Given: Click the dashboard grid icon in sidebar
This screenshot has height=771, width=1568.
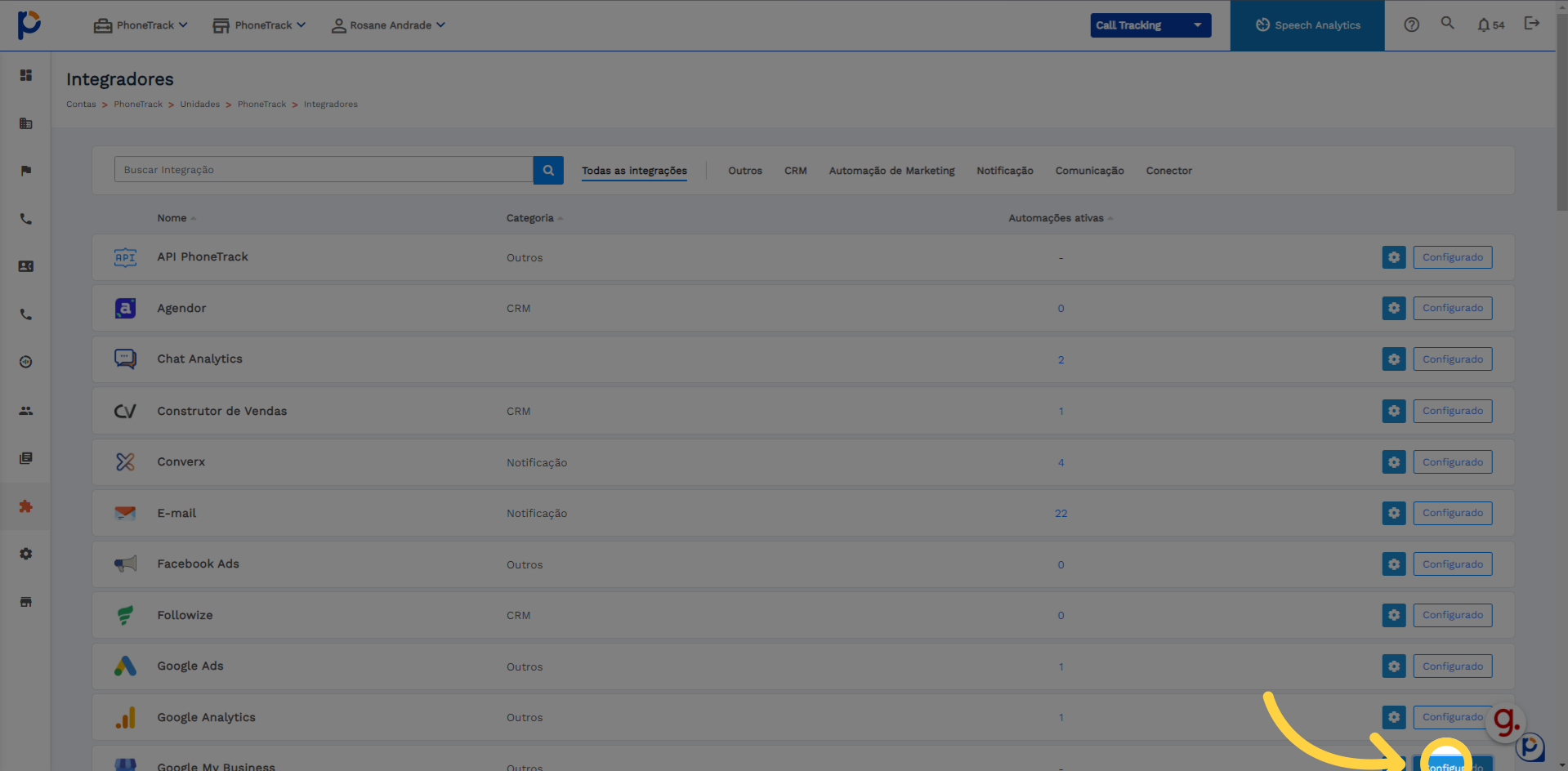Looking at the screenshot, I should coord(26,75).
